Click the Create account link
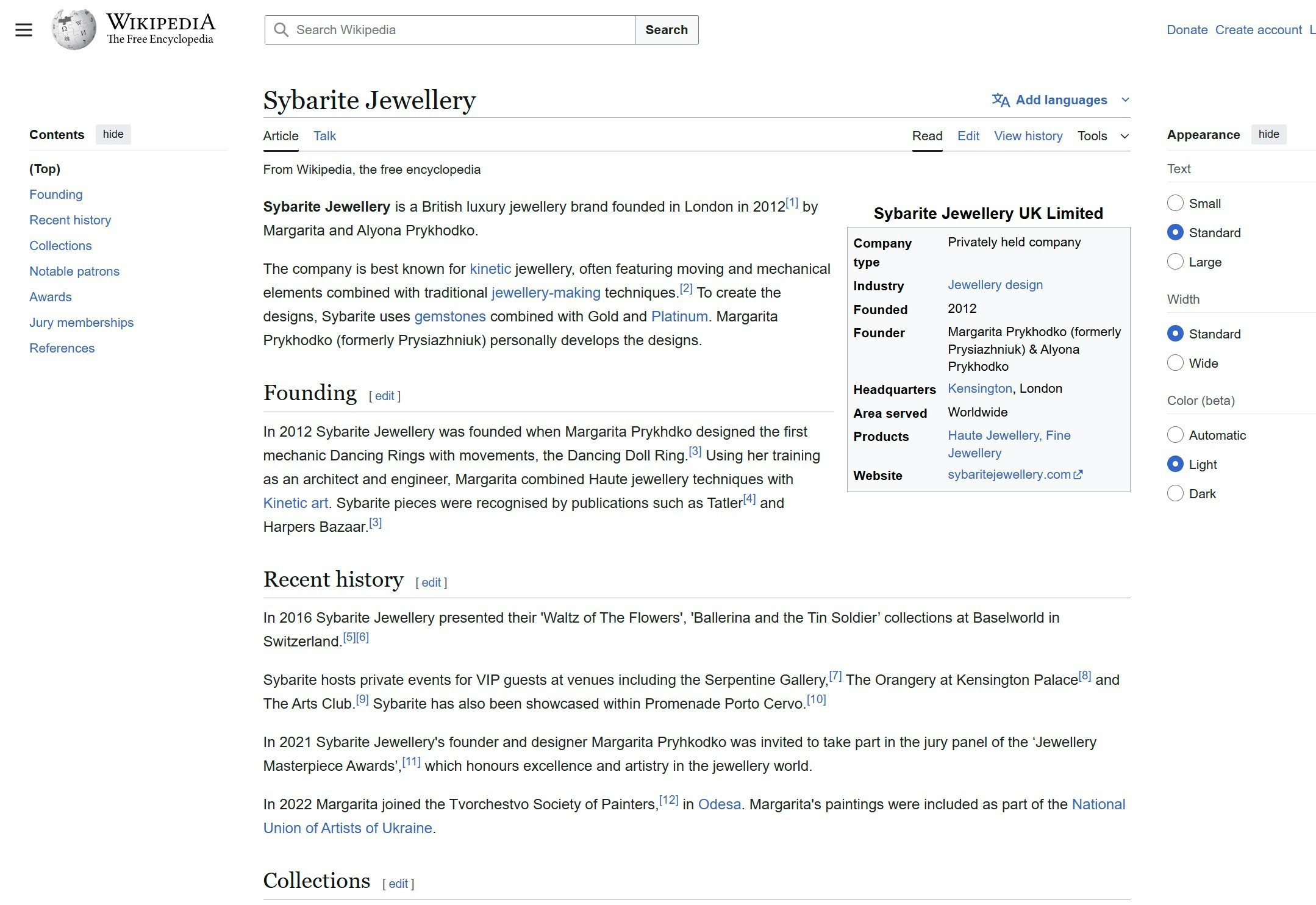 [1258, 30]
